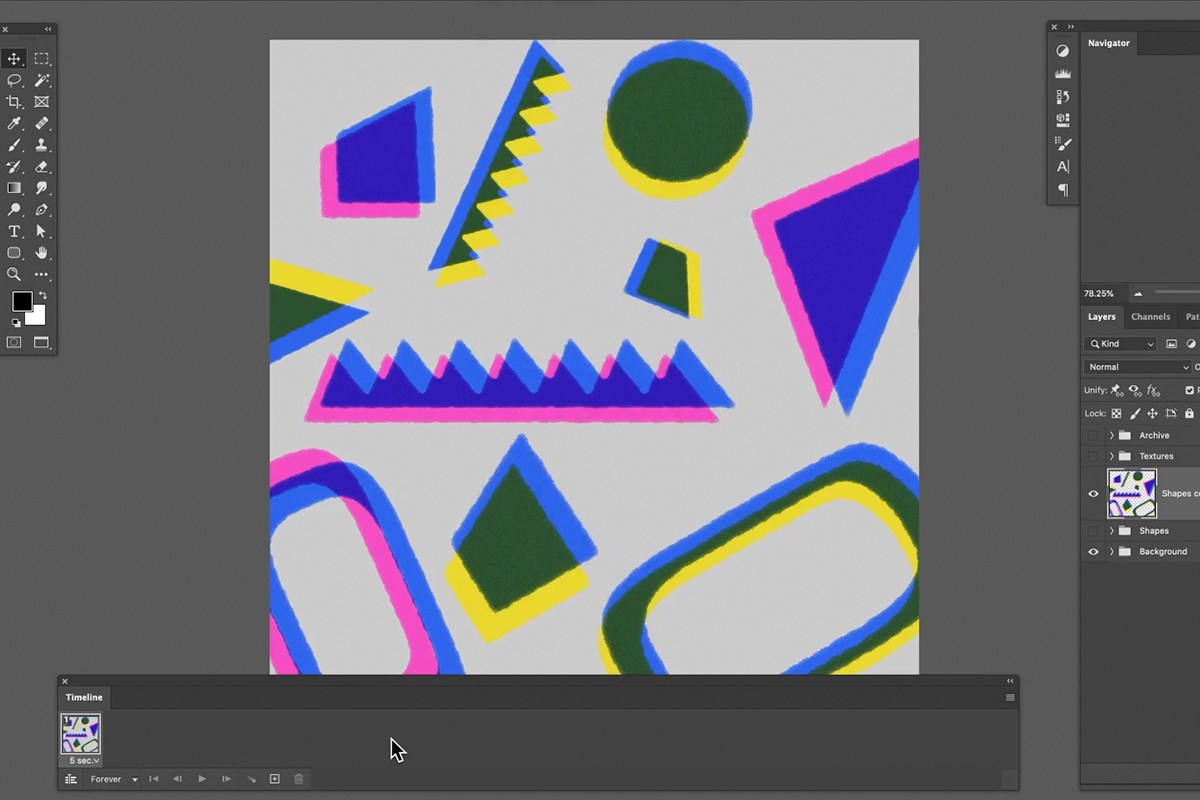1200x800 pixels.
Task: Open the Normal blend mode dropdown
Action: pos(1138,367)
